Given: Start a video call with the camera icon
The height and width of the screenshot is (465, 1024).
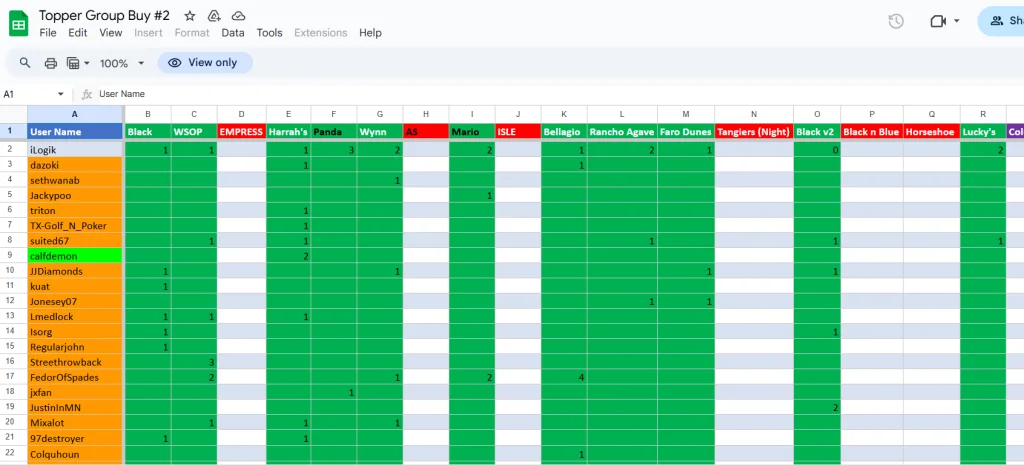Looking at the screenshot, I should pyautogui.click(x=938, y=21).
